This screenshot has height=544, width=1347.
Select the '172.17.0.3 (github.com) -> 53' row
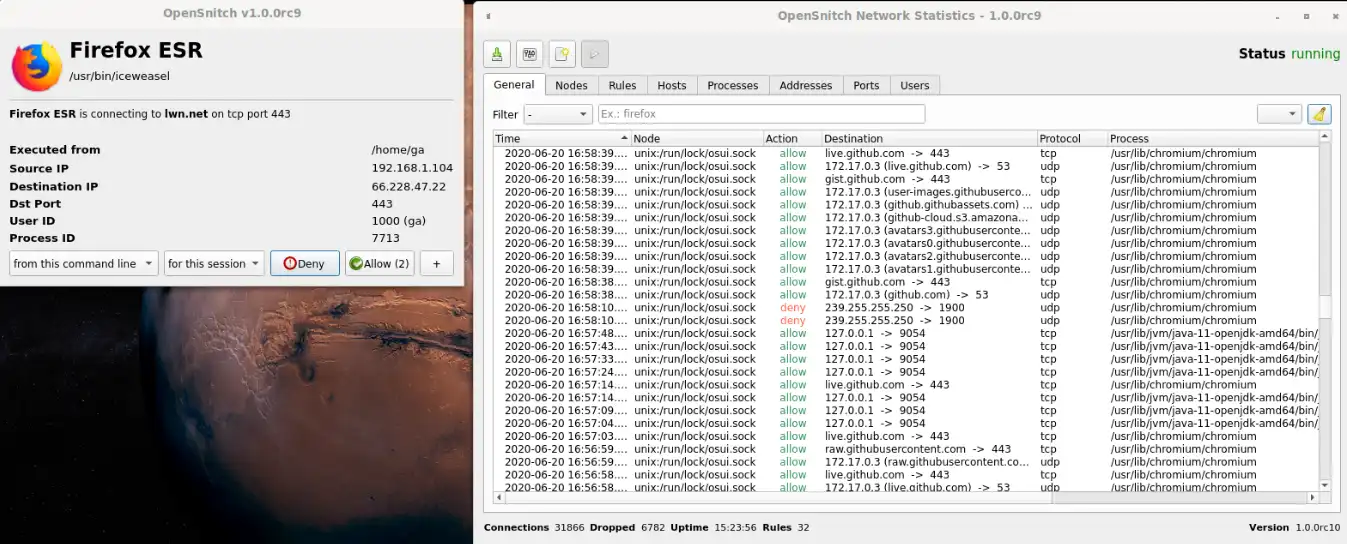coord(907,295)
